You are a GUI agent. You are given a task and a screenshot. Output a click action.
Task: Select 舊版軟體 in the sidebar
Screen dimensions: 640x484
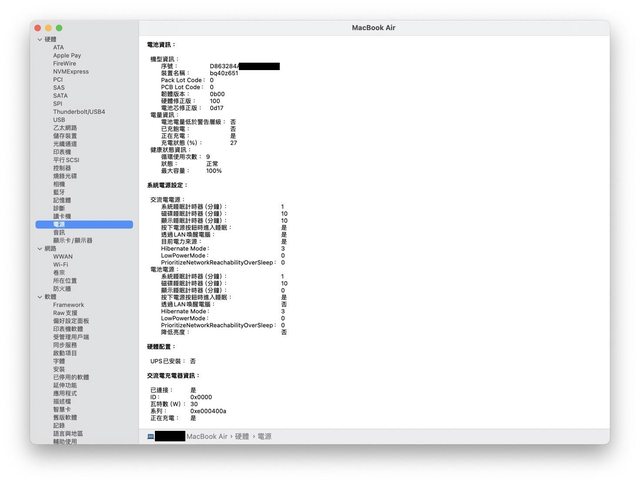[65, 417]
